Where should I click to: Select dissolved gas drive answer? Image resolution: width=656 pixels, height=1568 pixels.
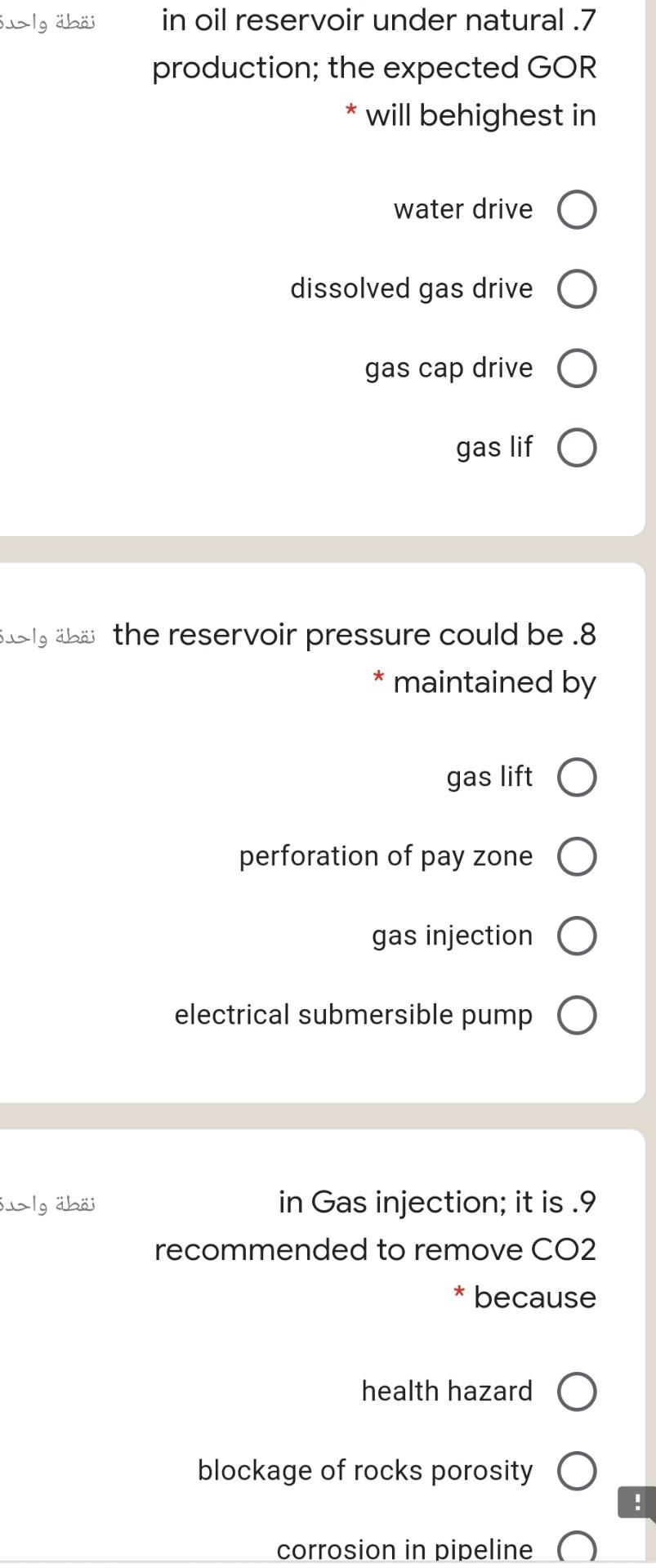[576, 288]
